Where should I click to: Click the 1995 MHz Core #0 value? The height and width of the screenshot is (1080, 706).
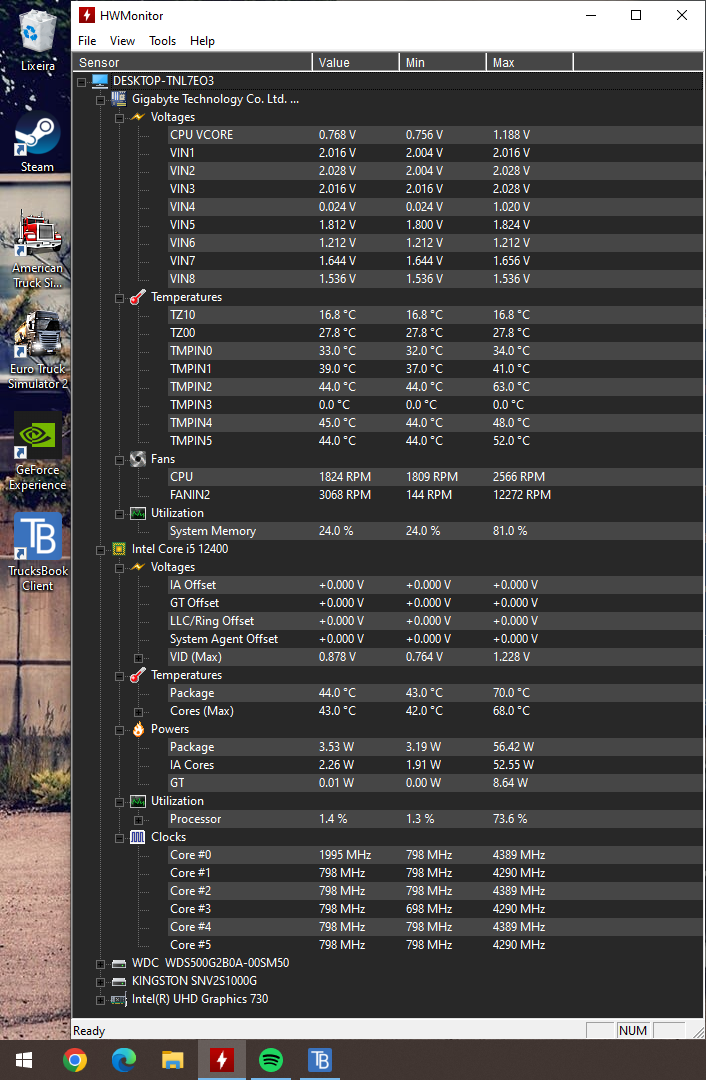(x=345, y=855)
